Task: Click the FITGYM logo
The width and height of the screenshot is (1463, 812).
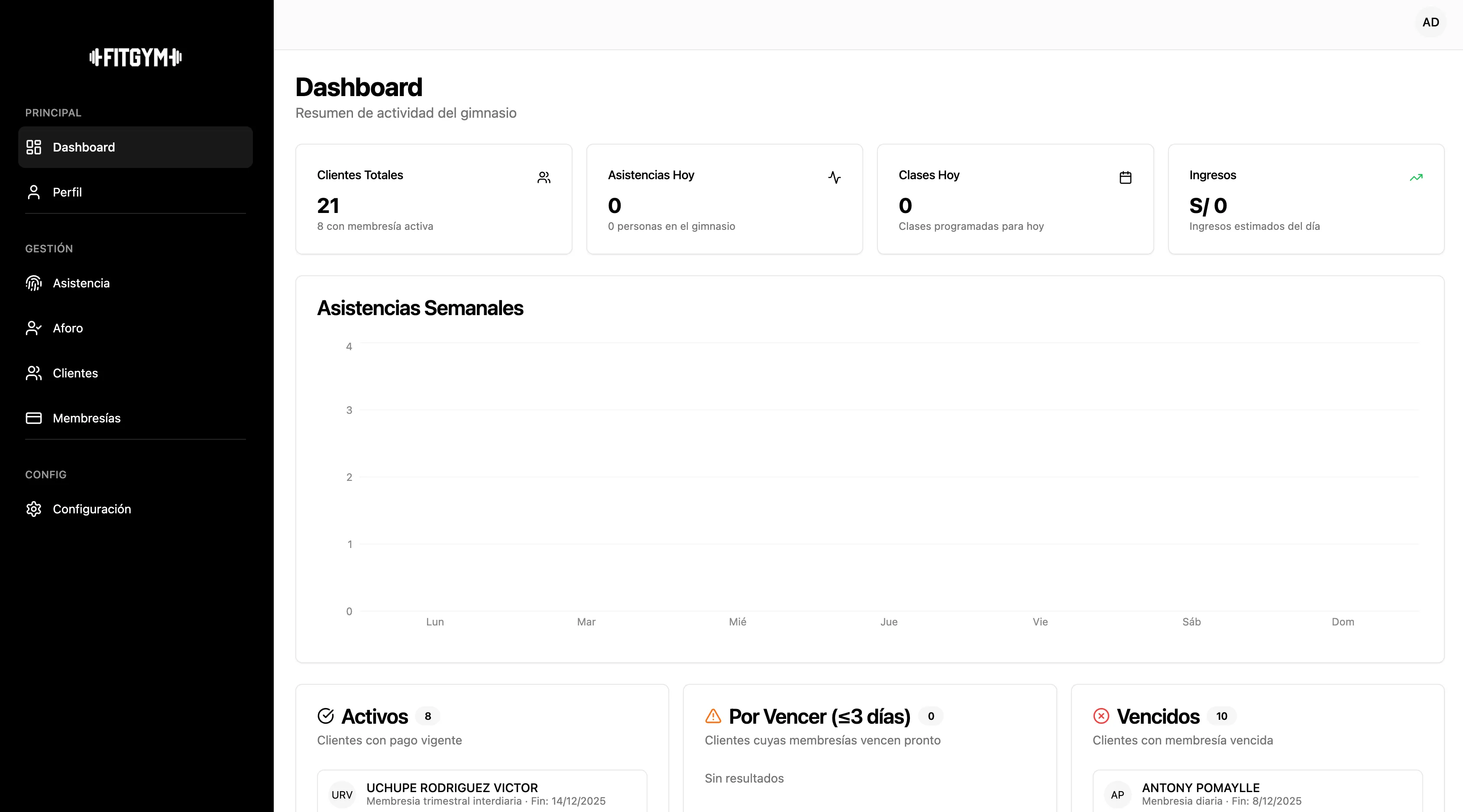Action: [x=135, y=57]
